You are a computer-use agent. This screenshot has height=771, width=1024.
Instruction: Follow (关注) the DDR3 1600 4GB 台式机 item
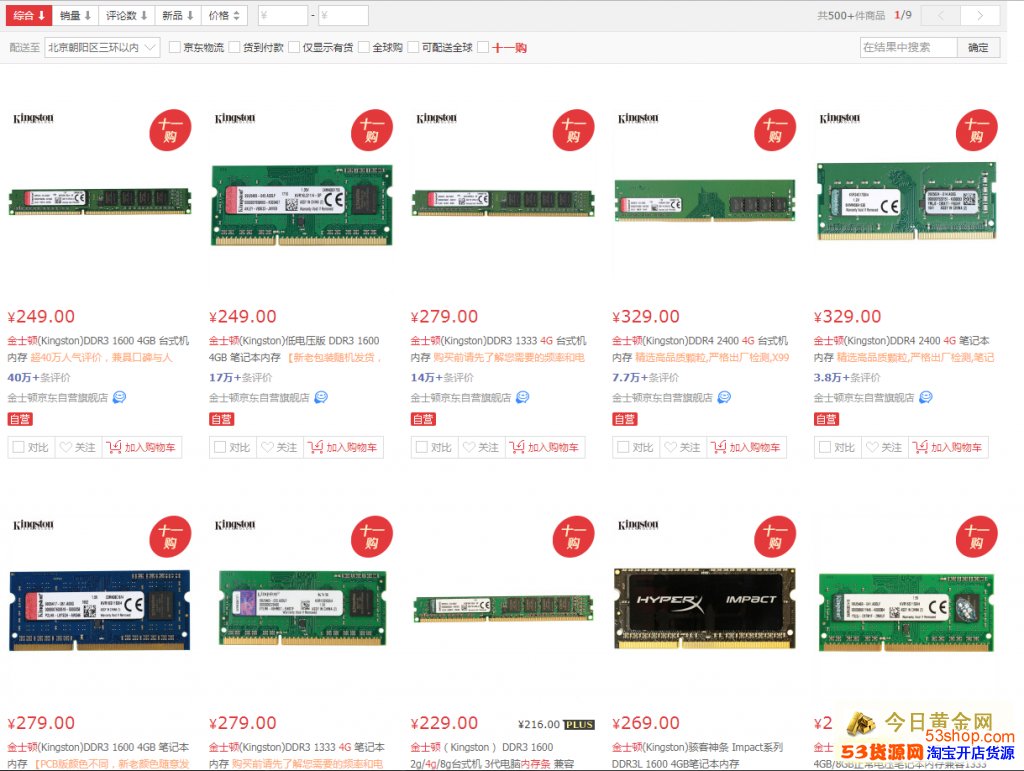pyautogui.click(x=78, y=447)
